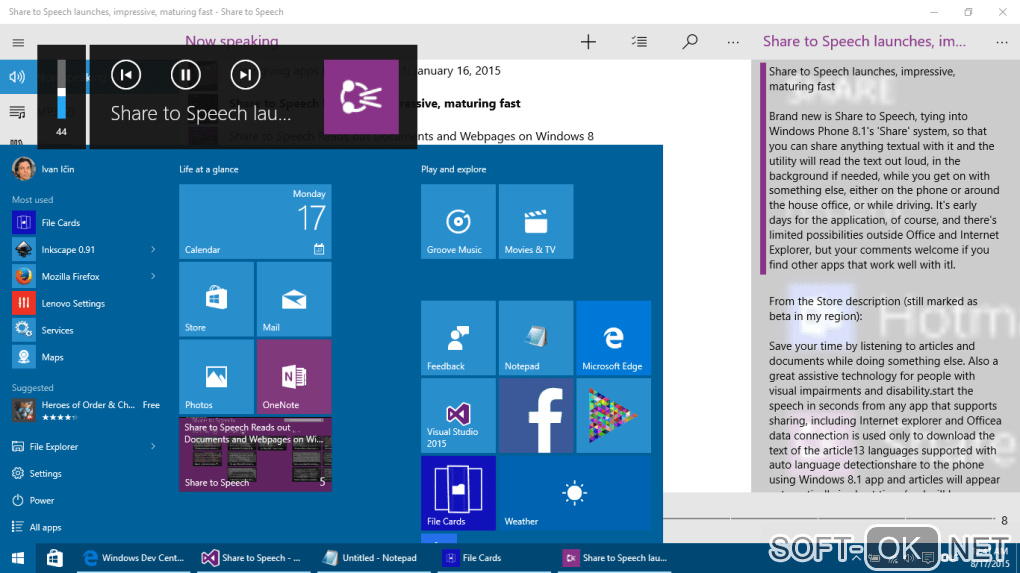Screen dimensions: 1020x573
Task: Launch Microsoft Edge tile
Action: coord(613,338)
